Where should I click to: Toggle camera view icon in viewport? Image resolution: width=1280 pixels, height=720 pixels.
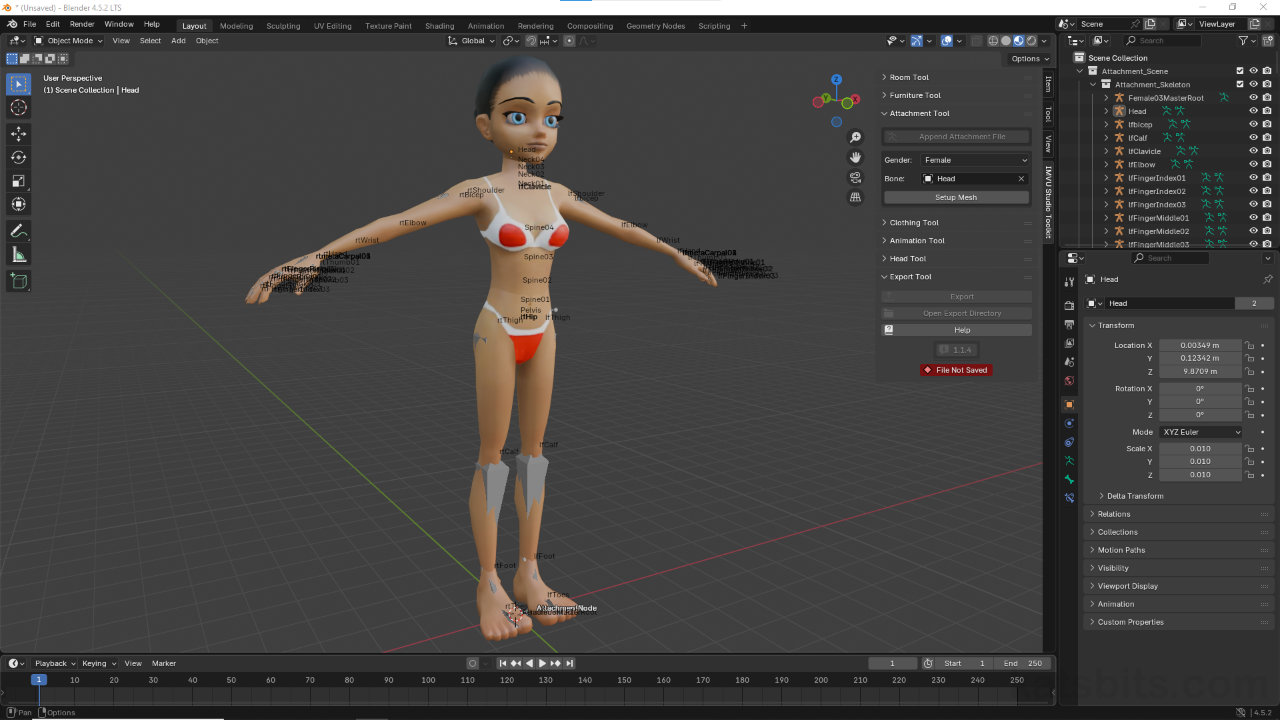pos(855,177)
